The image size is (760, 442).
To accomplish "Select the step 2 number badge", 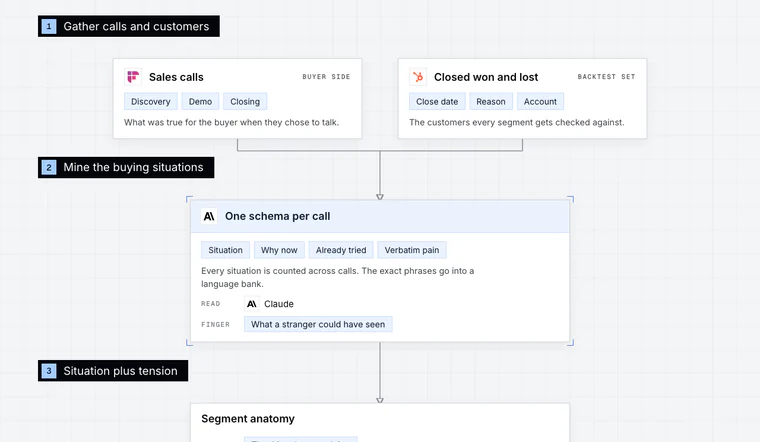I will (49, 167).
